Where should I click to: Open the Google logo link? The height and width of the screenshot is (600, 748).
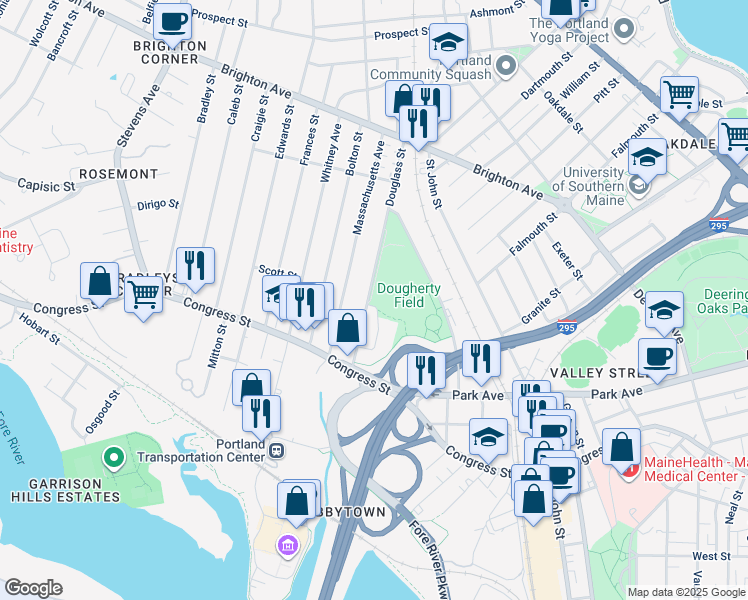tap(33, 588)
